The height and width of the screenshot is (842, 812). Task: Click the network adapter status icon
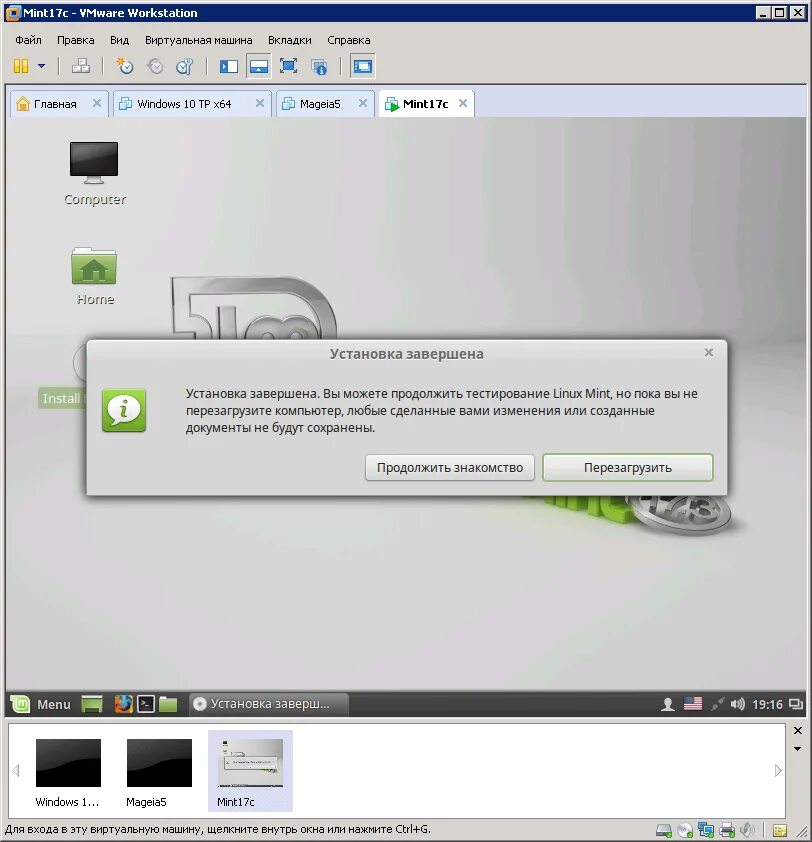coord(706,830)
